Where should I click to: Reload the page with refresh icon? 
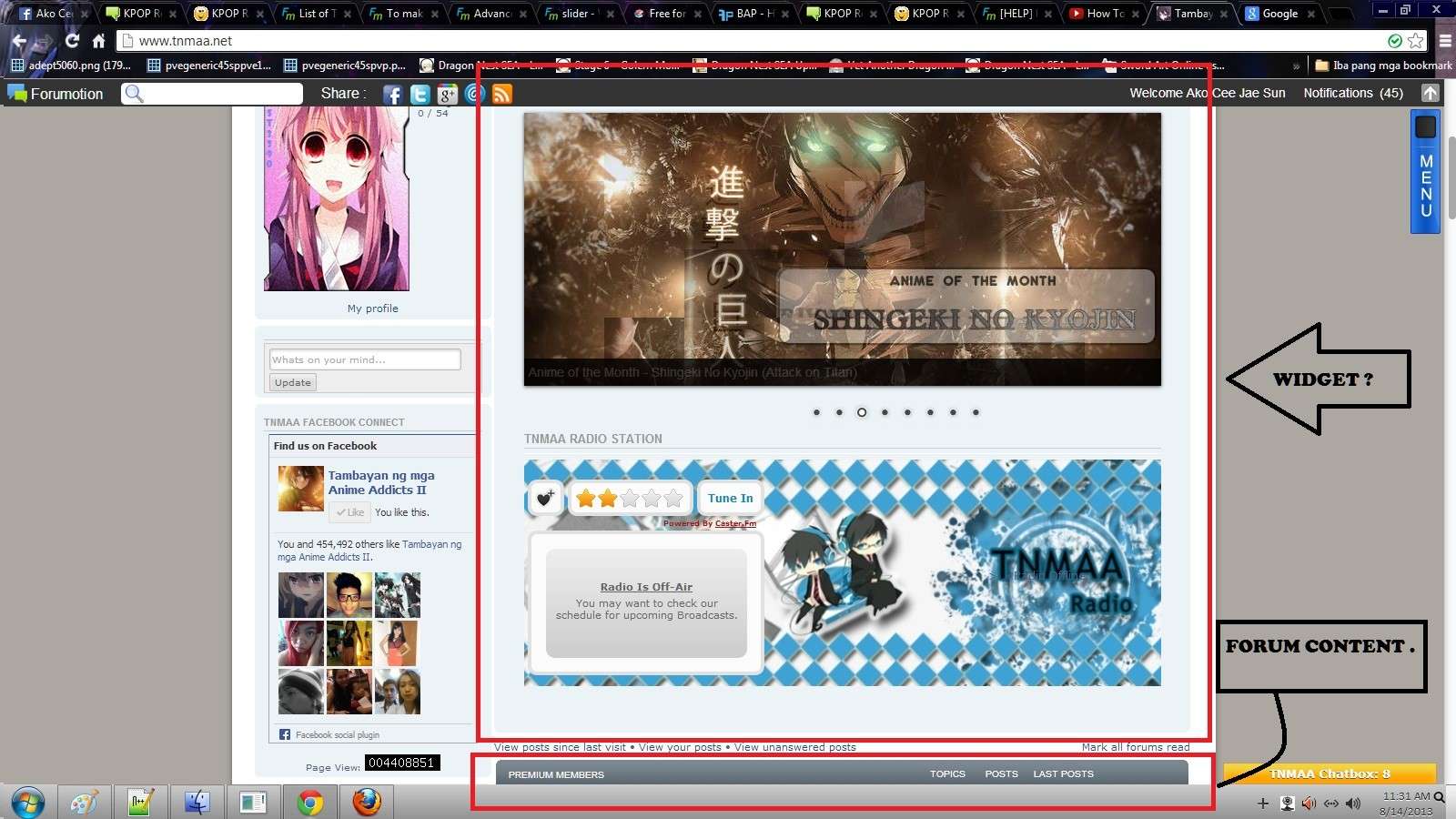click(x=72, y=41)
